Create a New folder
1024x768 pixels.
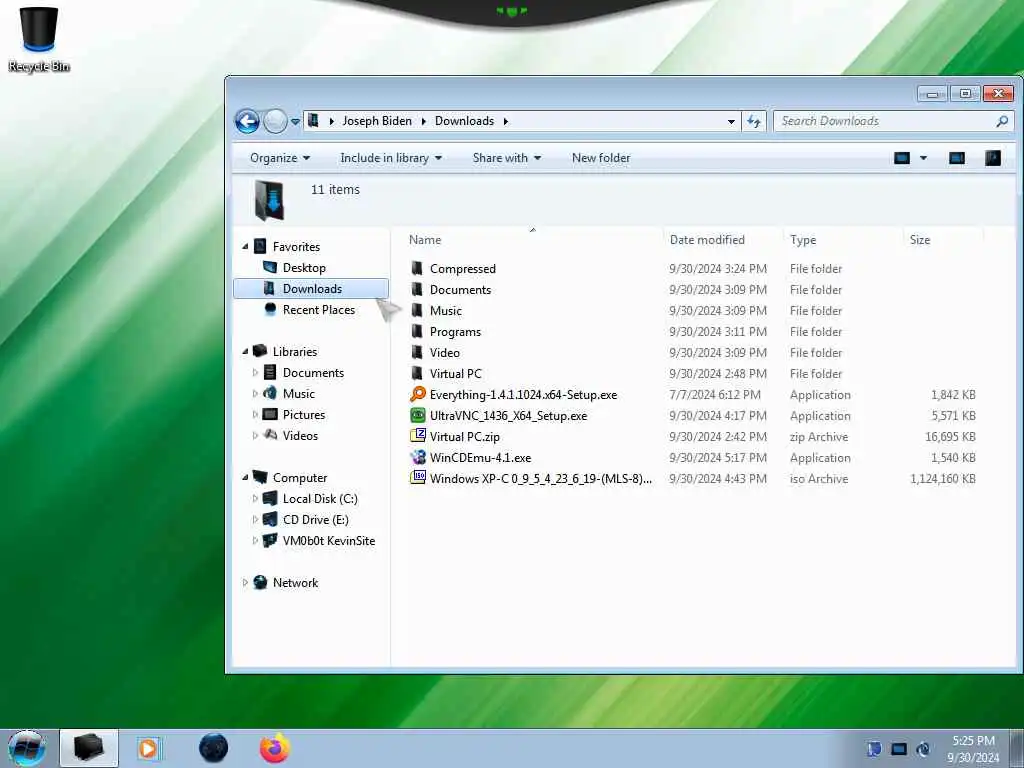[x=601, y=158]
